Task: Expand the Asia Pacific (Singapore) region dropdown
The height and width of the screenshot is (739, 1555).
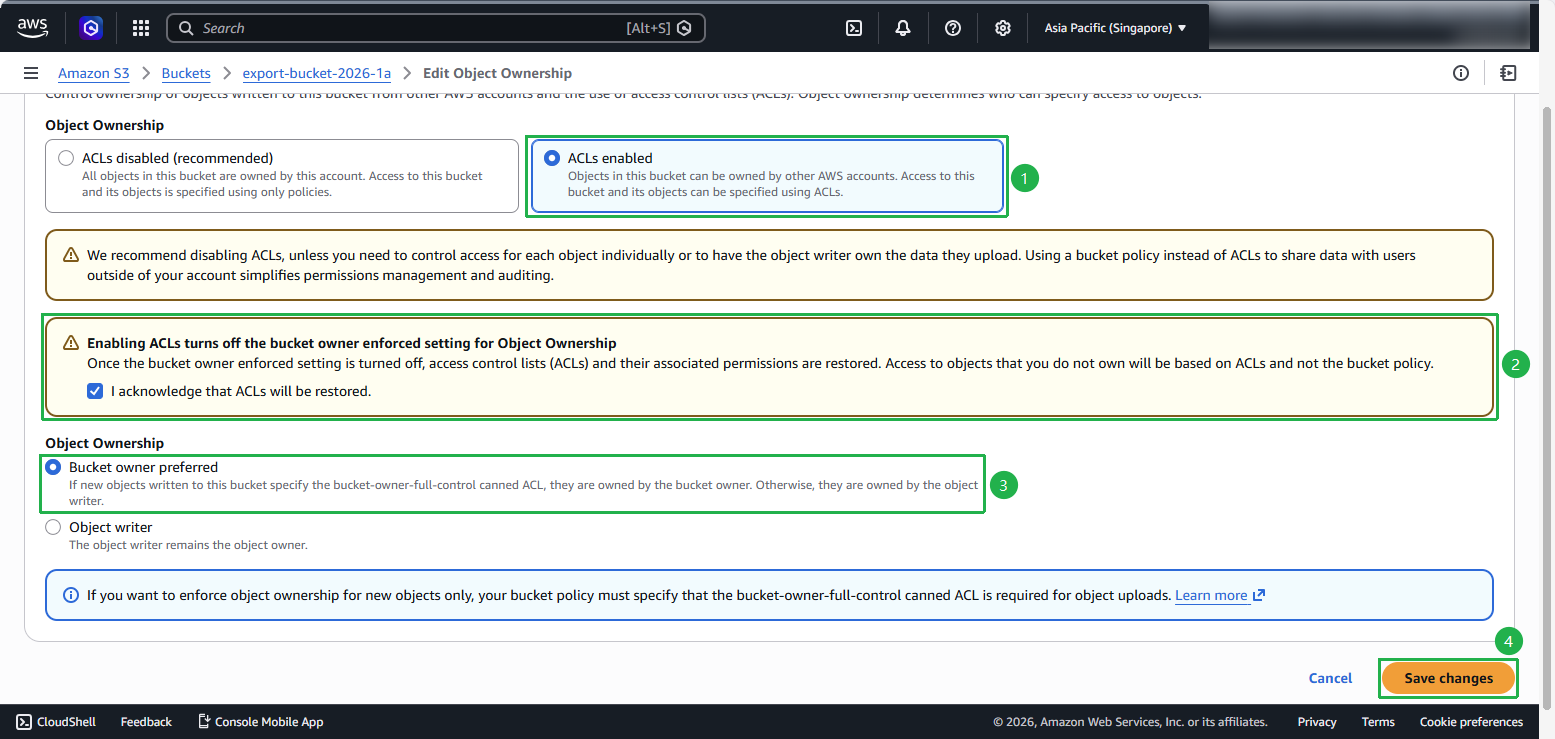Action: click(x=1115, y=28)
